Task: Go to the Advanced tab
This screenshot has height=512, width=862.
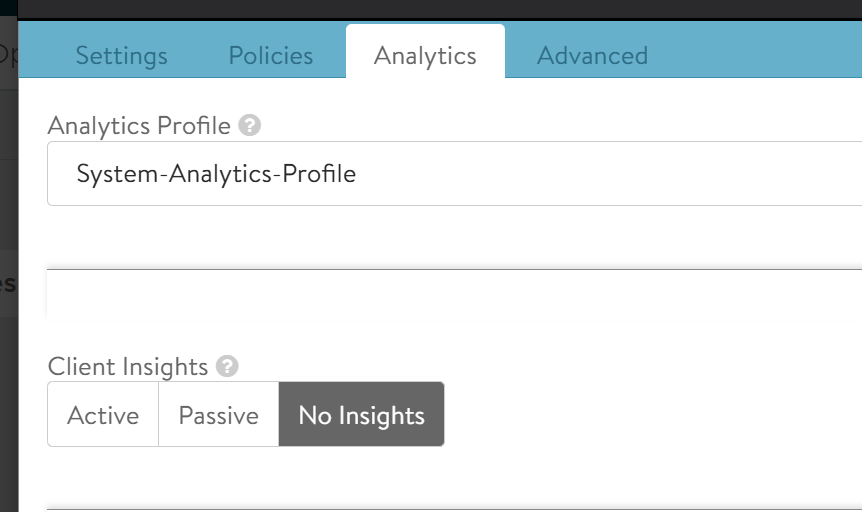Action: [x=592, y=55]
